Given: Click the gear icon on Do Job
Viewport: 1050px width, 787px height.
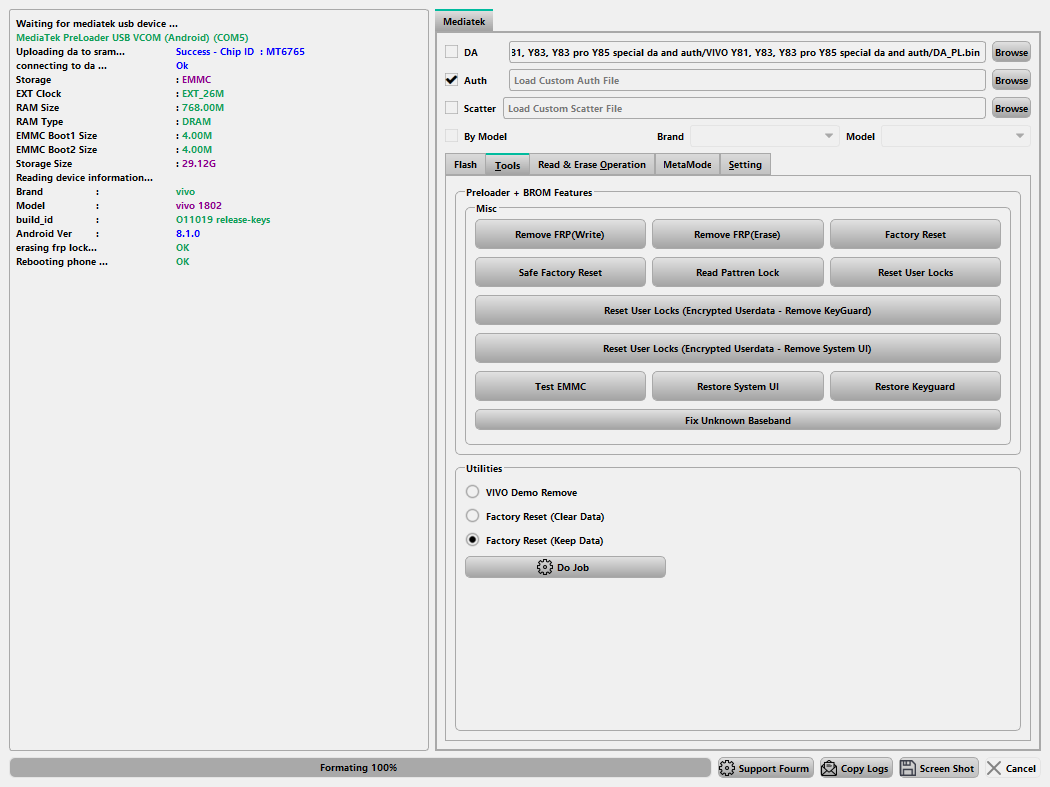Looking at the screenshot, I should pos(545,567).
